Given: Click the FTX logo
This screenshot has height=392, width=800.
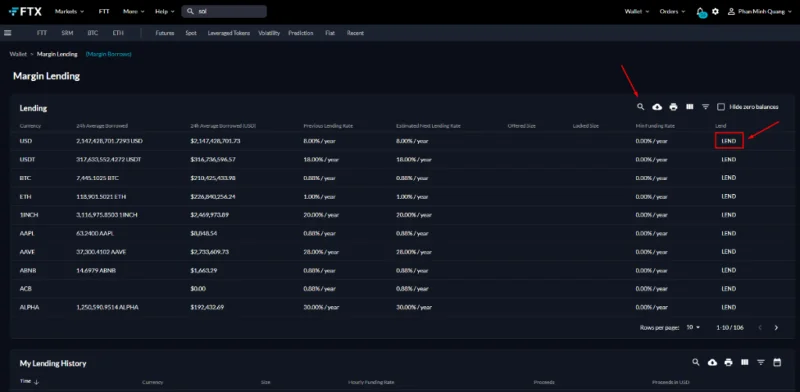Looking at the screenshot, I should coord(26,11).
